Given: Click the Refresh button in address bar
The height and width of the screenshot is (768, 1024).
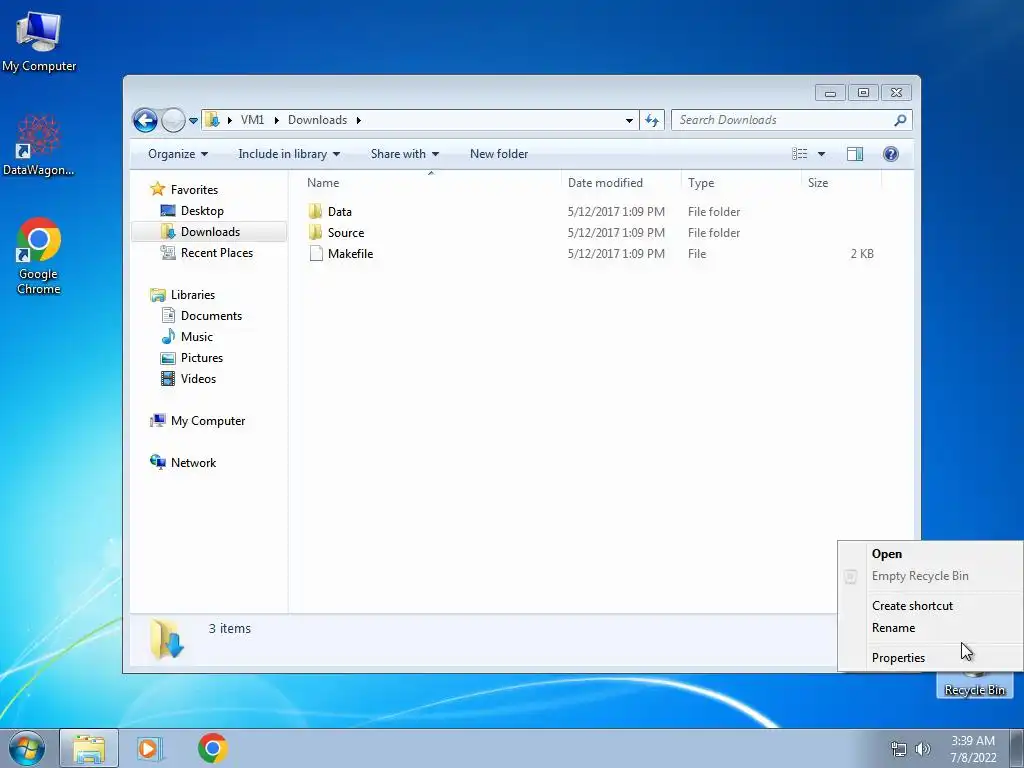Looking at the screenshot, I should tap(652, 120).
